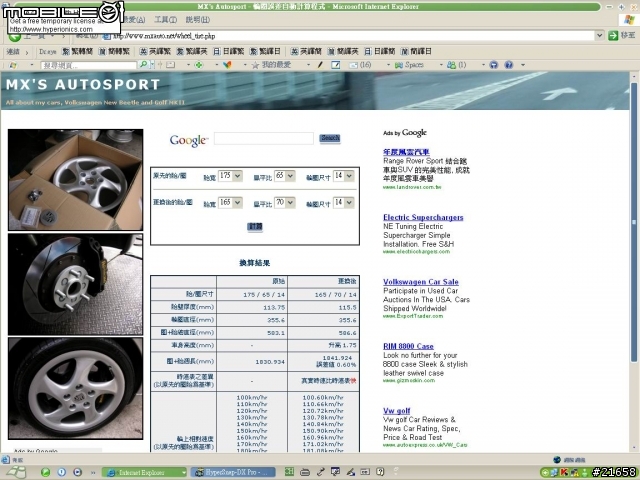Screen dimensions: 640x480
Task: Click the green quick launch icon beside Start
Action: point(45,472)
